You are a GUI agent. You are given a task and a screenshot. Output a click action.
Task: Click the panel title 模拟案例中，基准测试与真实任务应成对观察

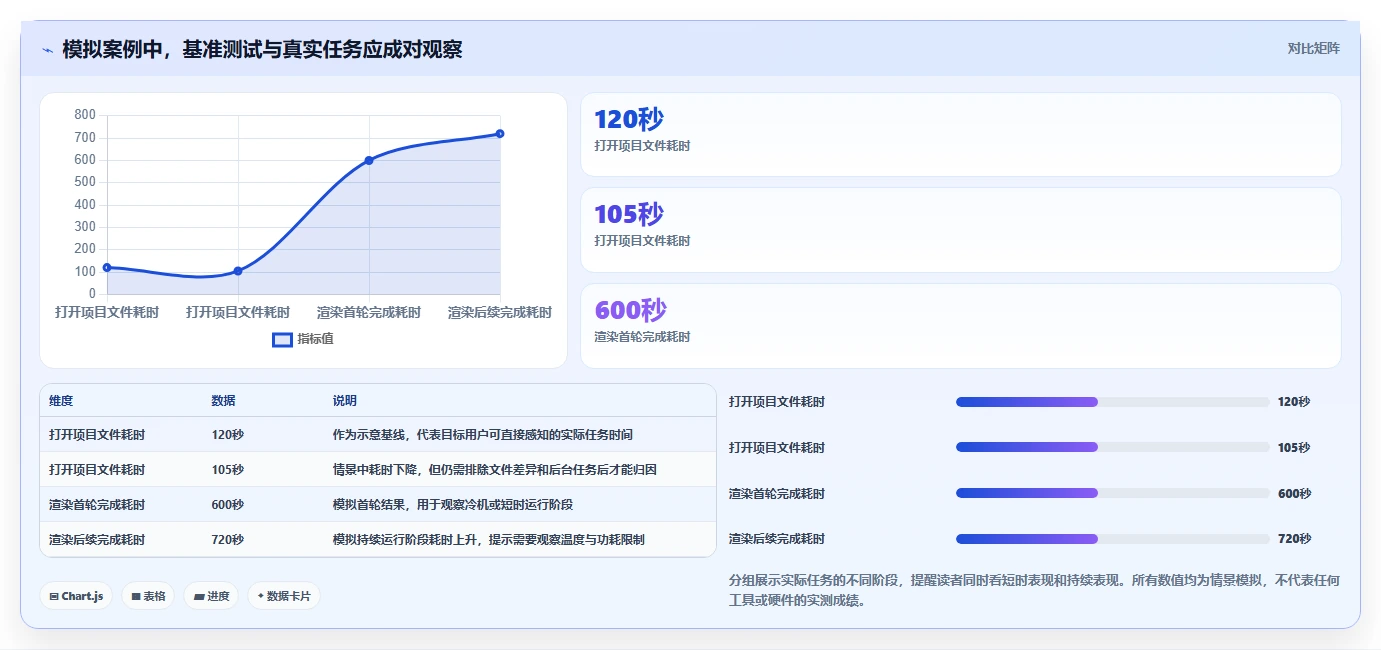point(262,49)
